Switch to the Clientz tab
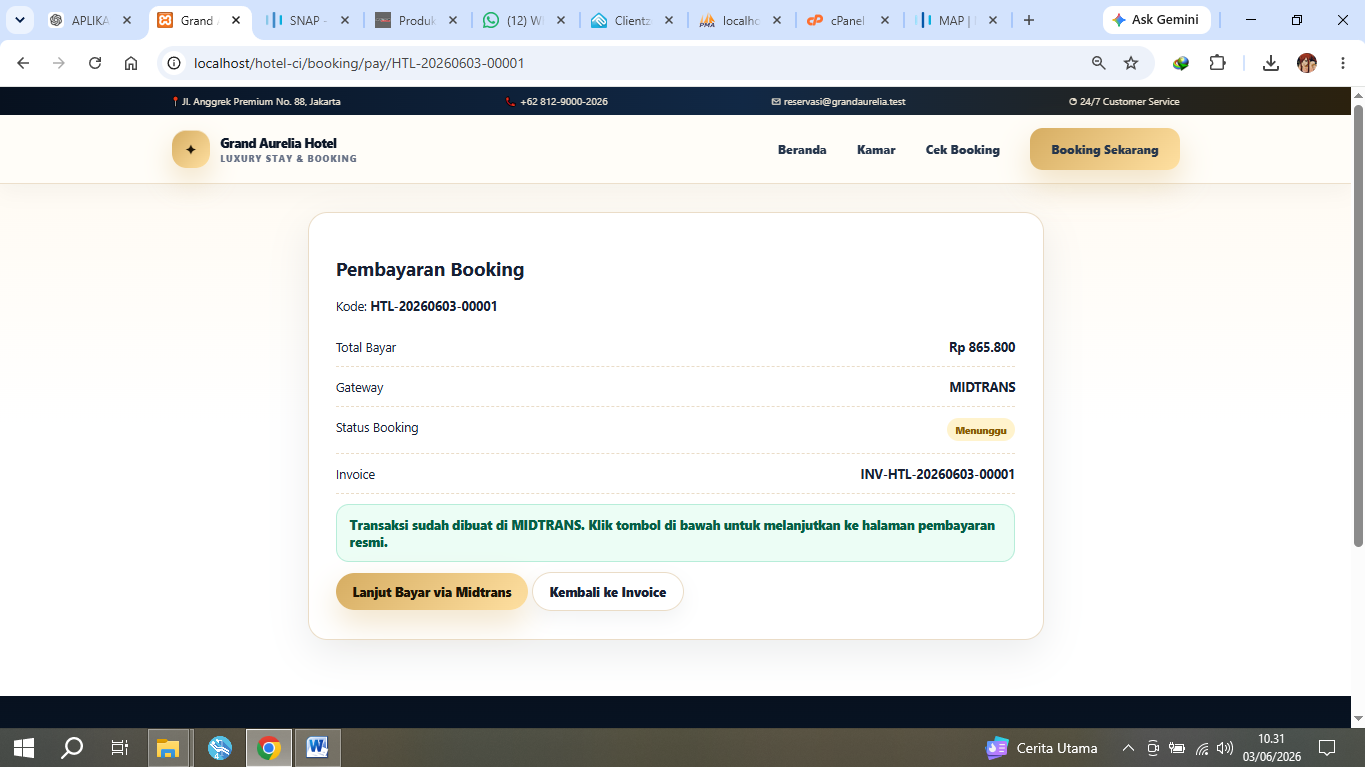The image size is (1365, 767). [x=633, y=20]
